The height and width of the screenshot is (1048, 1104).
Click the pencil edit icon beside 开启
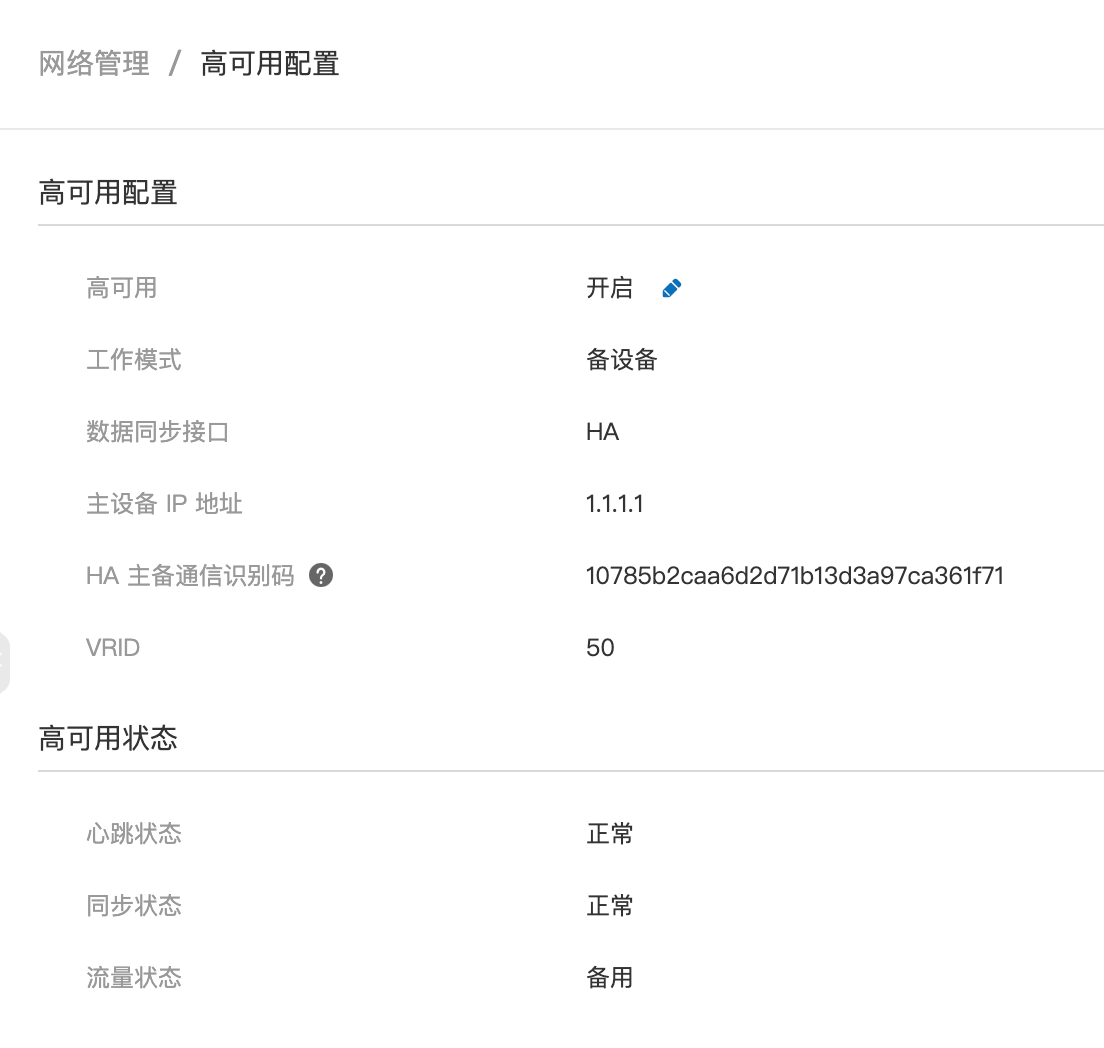click(672, 289)
